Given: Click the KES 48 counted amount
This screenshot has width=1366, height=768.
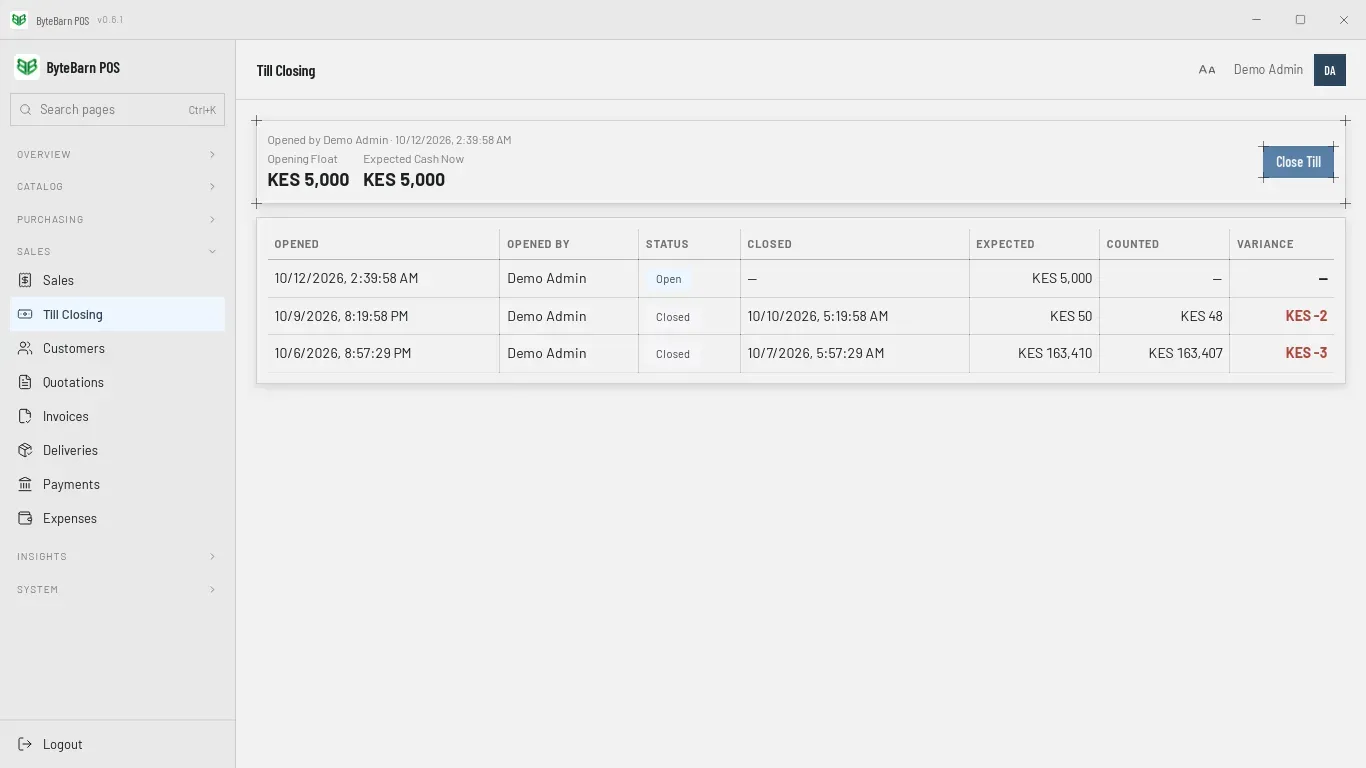Looking at the screenshot, I should tap(1201, 316).
